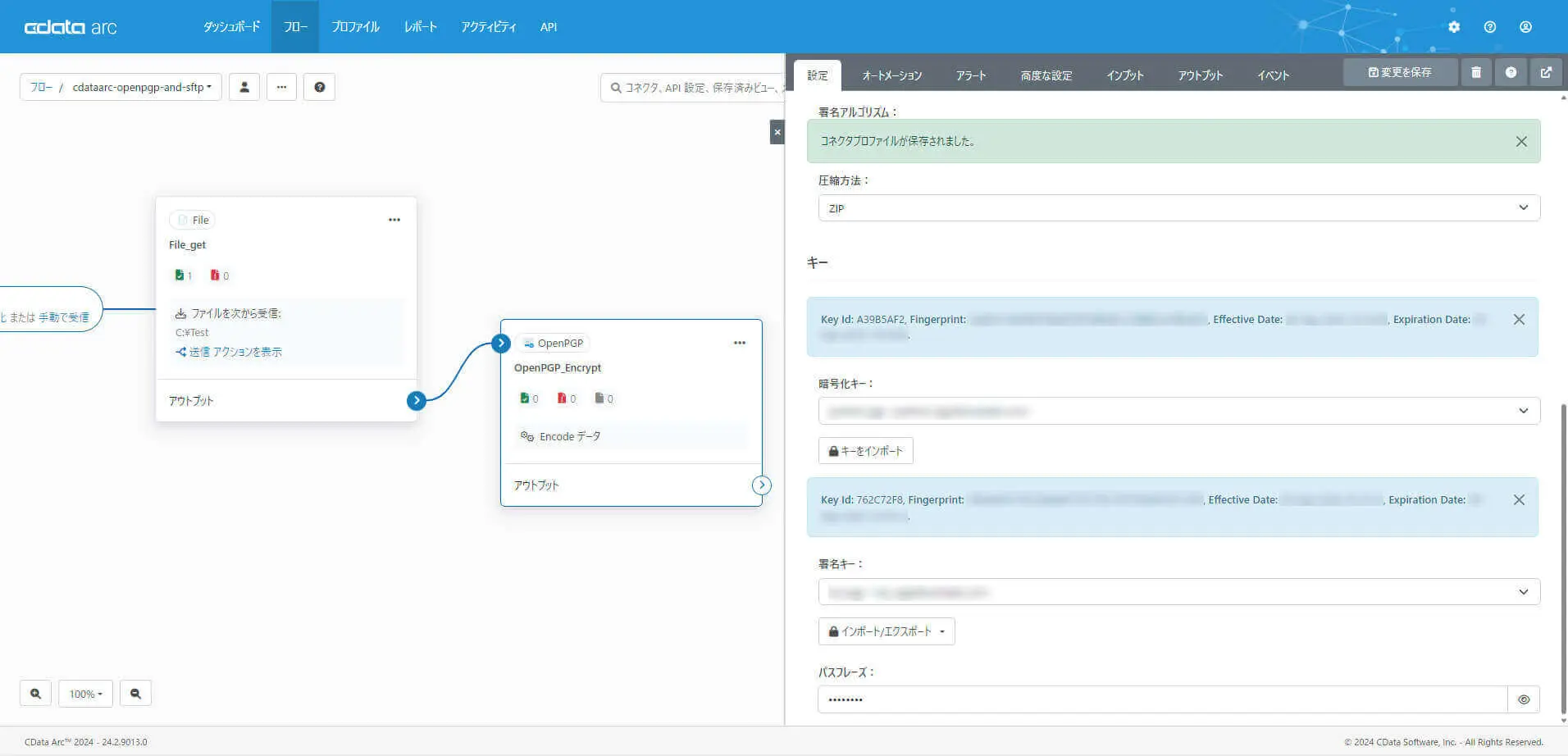Image resolution: width=1568 pixels, height=756 pixels.
Task: Click the manual receive trigger node
Action: [x=51, y=310]
